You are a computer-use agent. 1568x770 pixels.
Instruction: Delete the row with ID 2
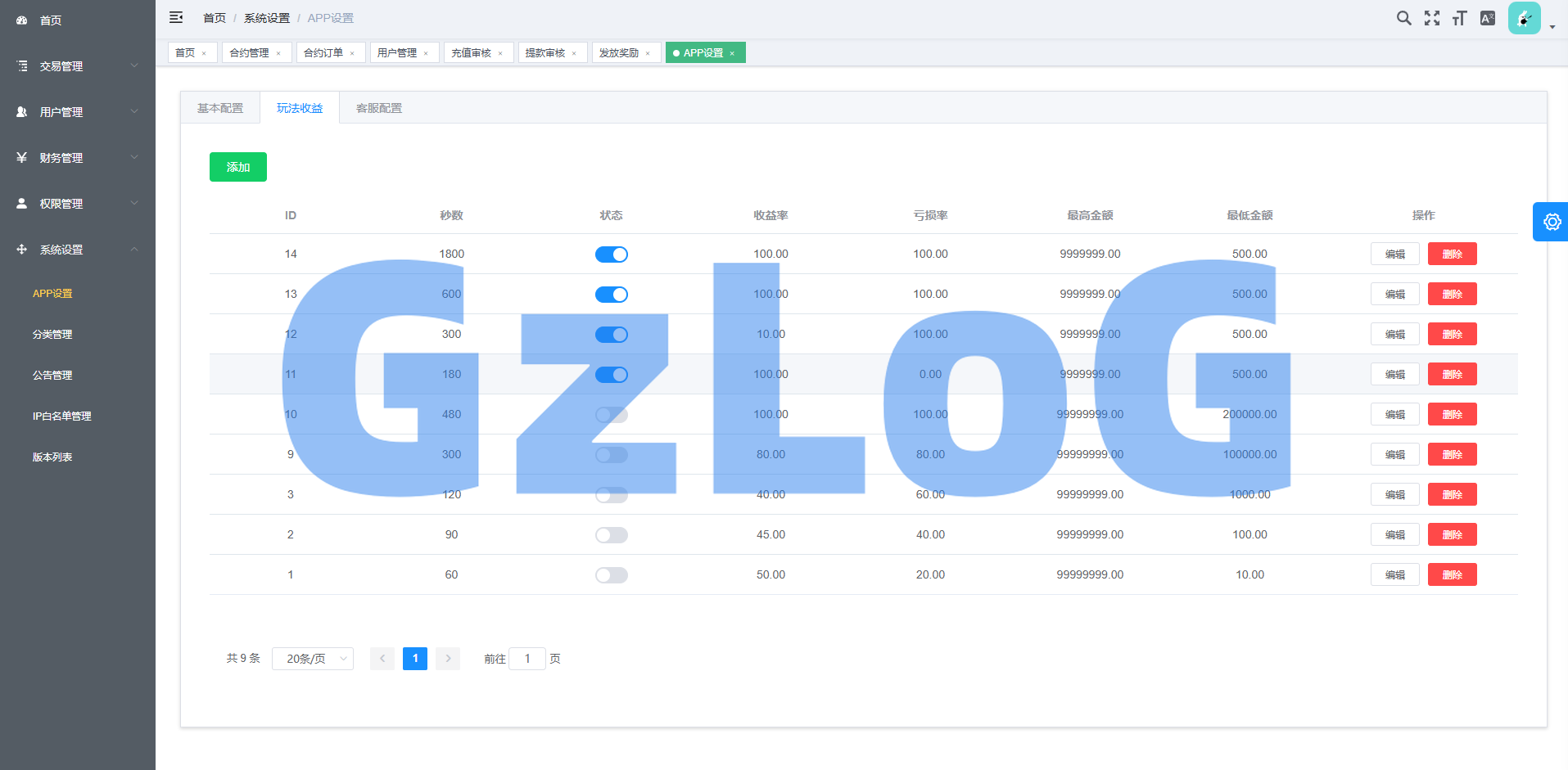click(x=1452, y=534)
